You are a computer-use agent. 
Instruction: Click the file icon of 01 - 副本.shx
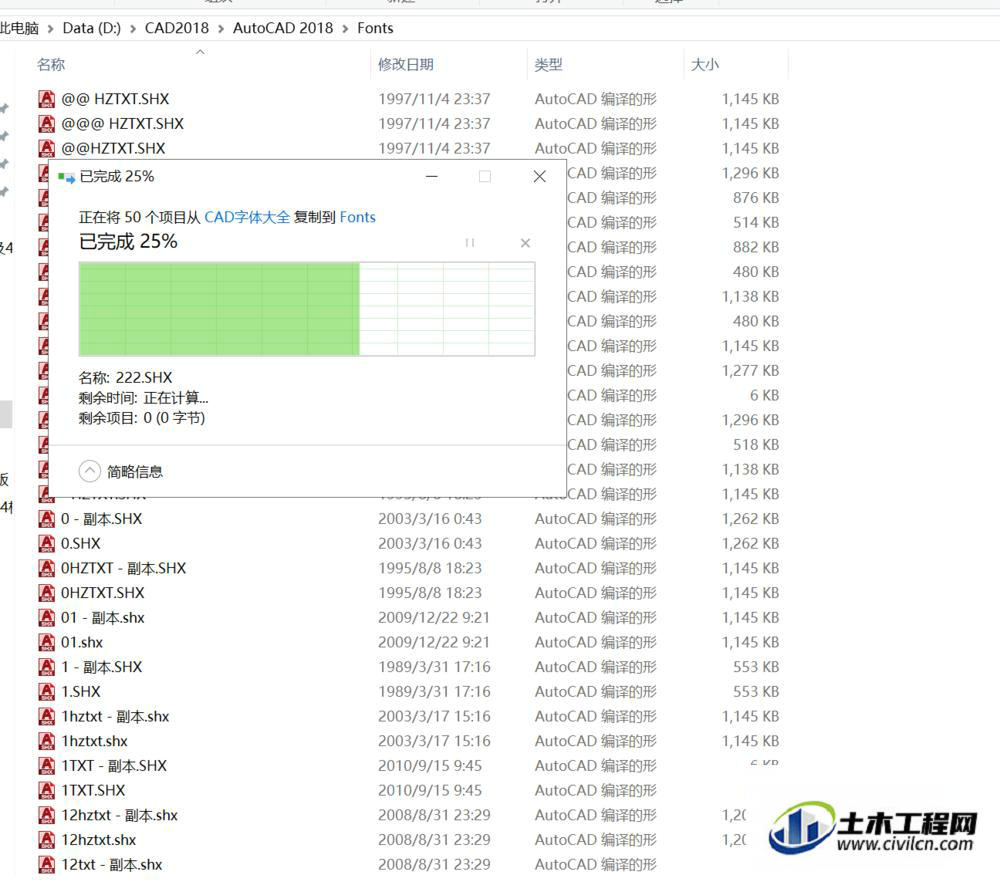tap(47, 618)
